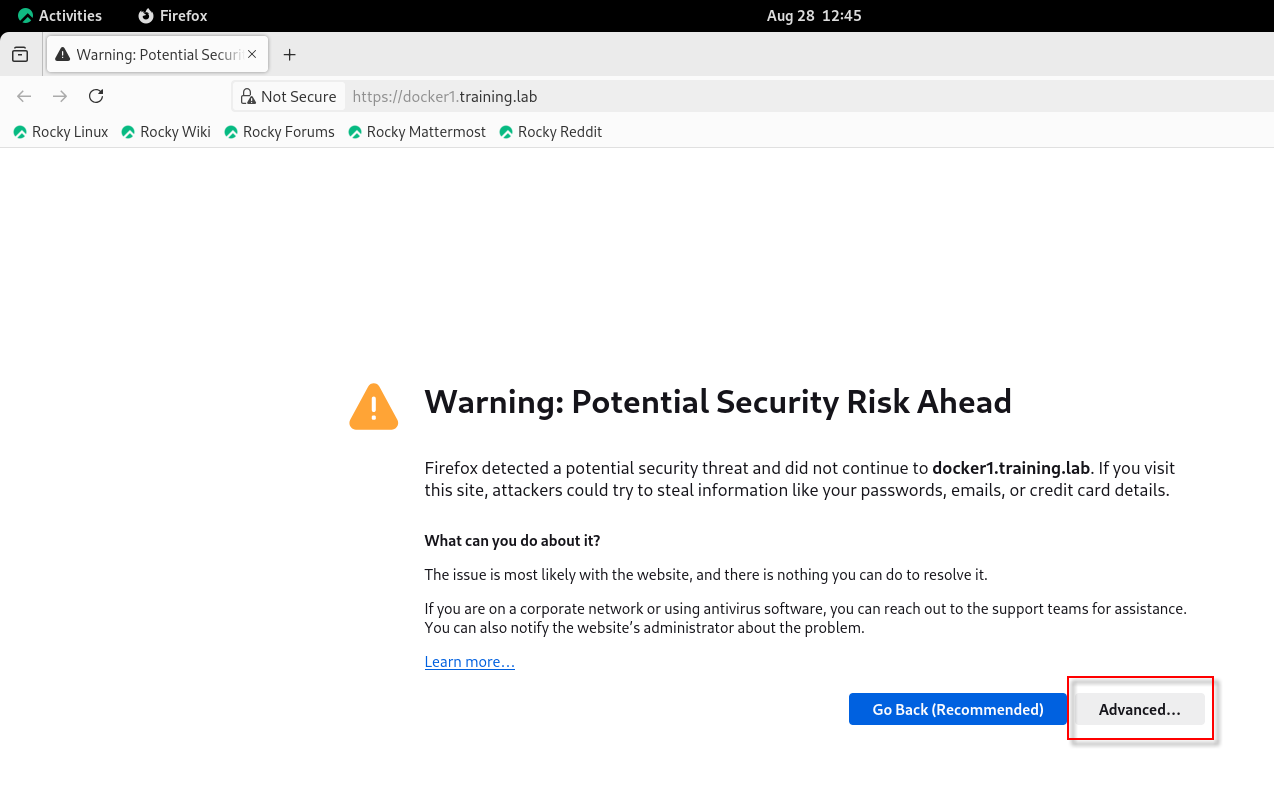This screenshot has width=1274, height=802.
Task: Click the Not Secure lock icon
Action: [x=248, y=97]
